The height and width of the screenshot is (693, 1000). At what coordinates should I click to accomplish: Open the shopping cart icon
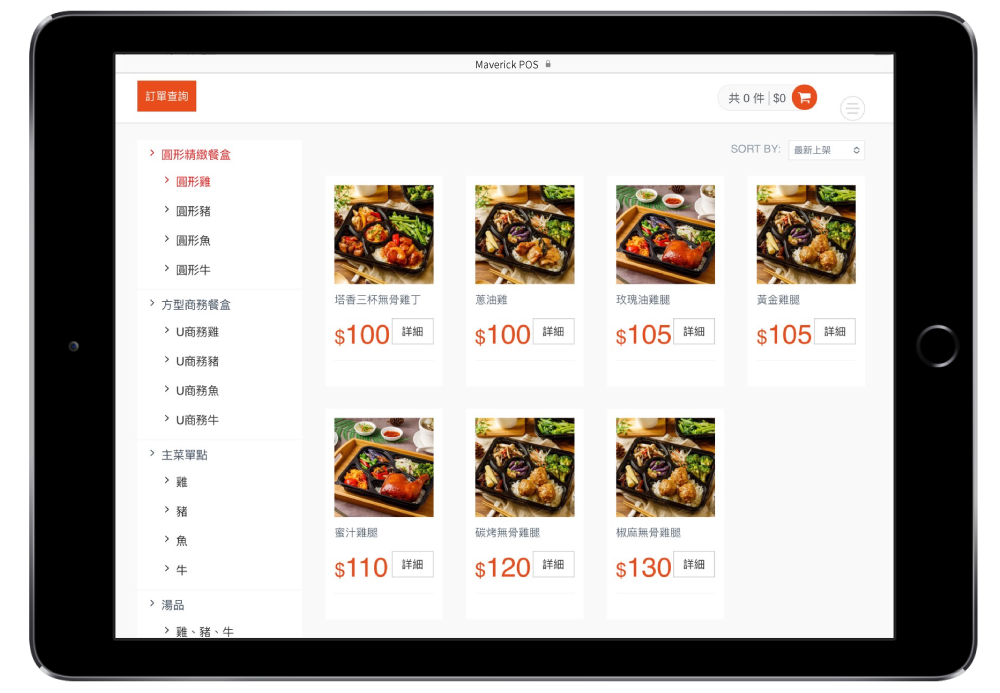coord(804,98)
